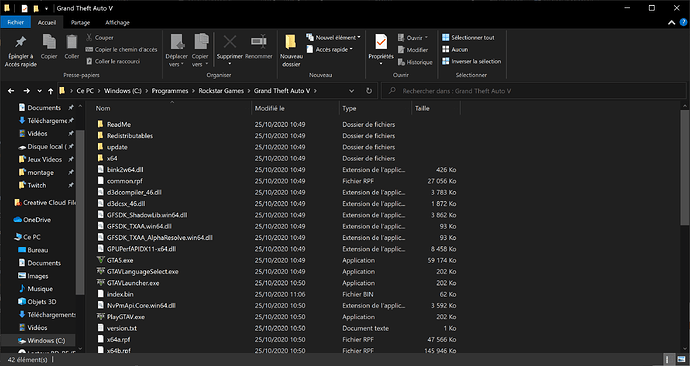The height and width of the screenshot is (366, 690).
Task: Click the Épingler à Accès rapide pin icon
Action: [x=20, y=42]
